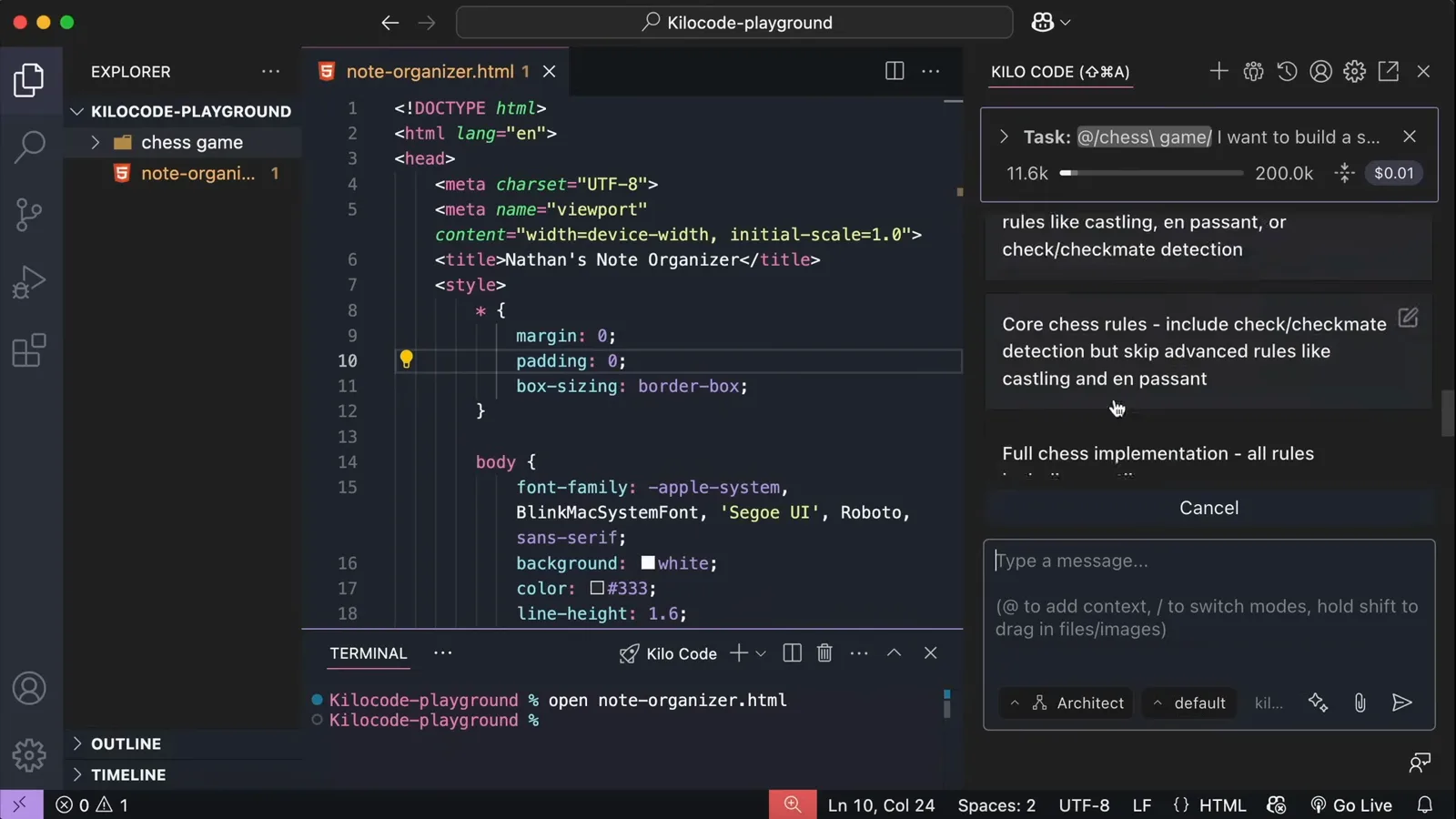The image size is (1456, 819).
Task: Click Go Live in the status bar
Action: [x=1351, y=805]
